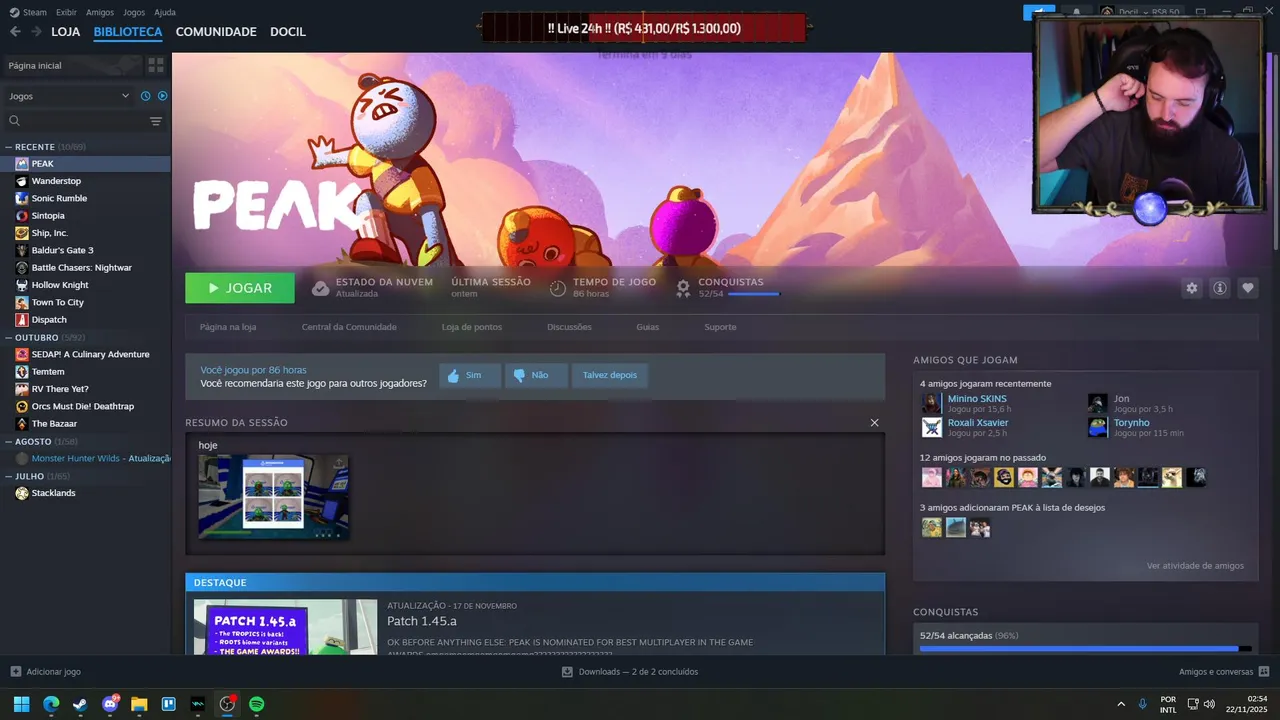Open Spotify from the taskbar

pos(257,704)
